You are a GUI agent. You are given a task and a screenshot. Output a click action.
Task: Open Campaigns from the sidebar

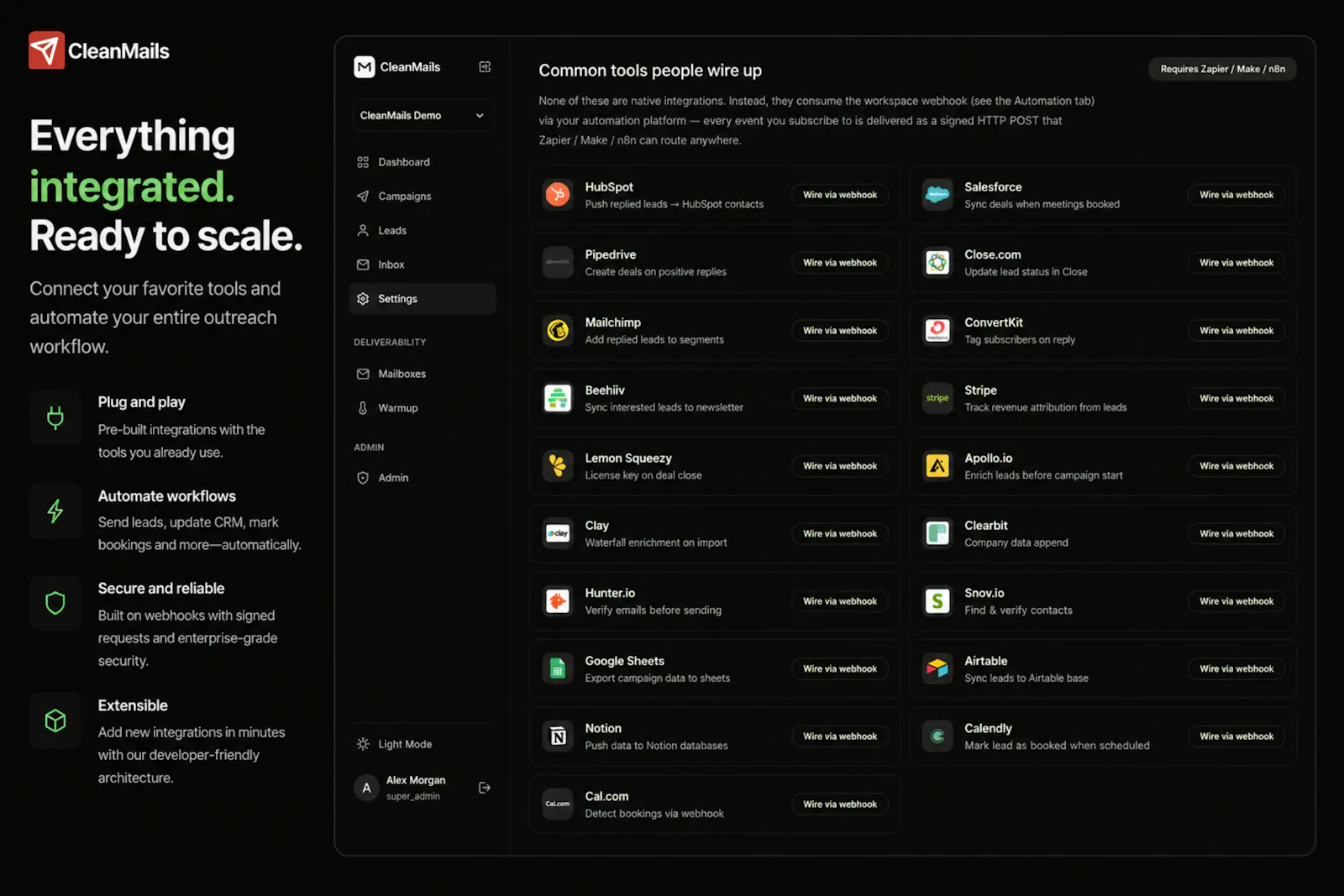pos(423,196)
